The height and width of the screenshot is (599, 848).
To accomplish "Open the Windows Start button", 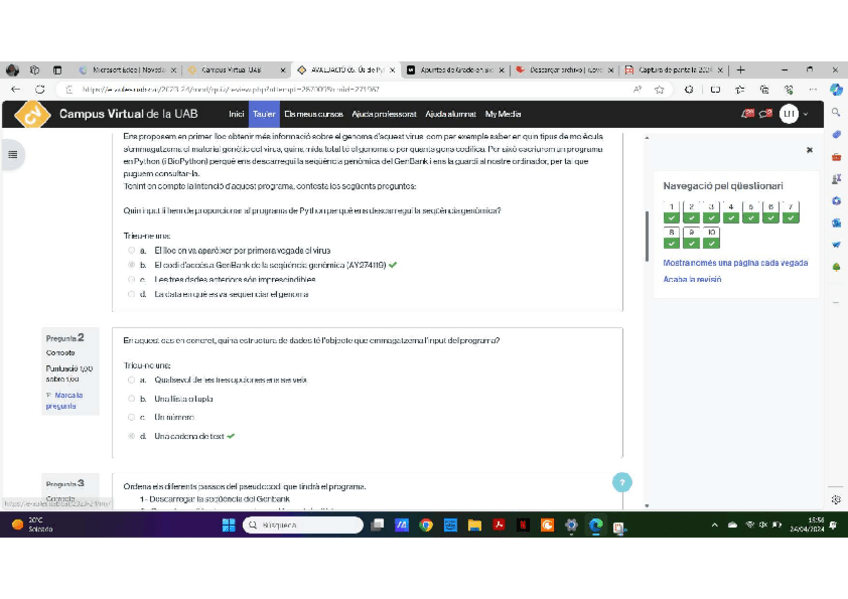I will (x=228, y=525).
